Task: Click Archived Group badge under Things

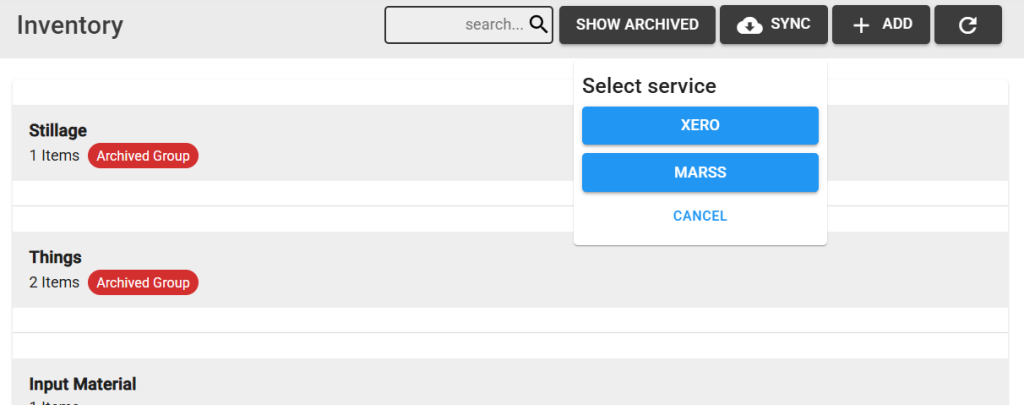Action: click(143, 282)
